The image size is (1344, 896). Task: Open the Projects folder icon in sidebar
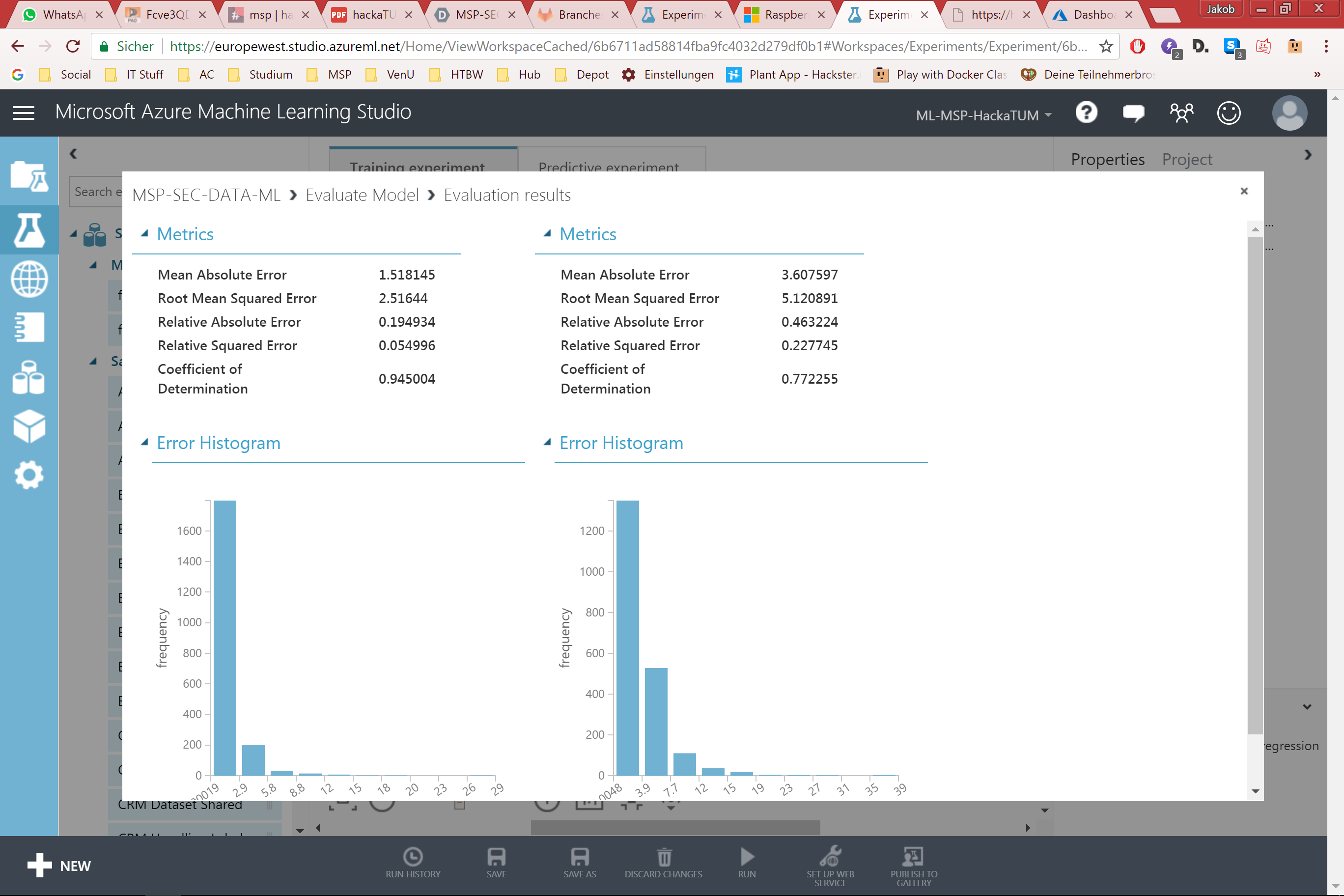tap(29, 176)
